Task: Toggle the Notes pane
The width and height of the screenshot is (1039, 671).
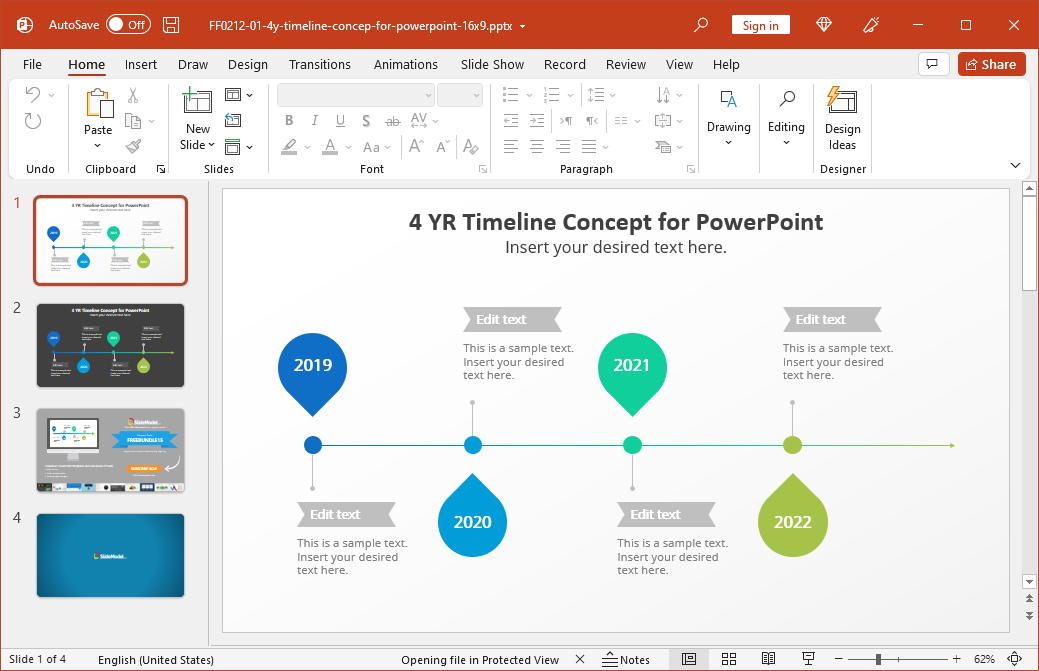Action: pyautogui.click(x=626, y=659)
